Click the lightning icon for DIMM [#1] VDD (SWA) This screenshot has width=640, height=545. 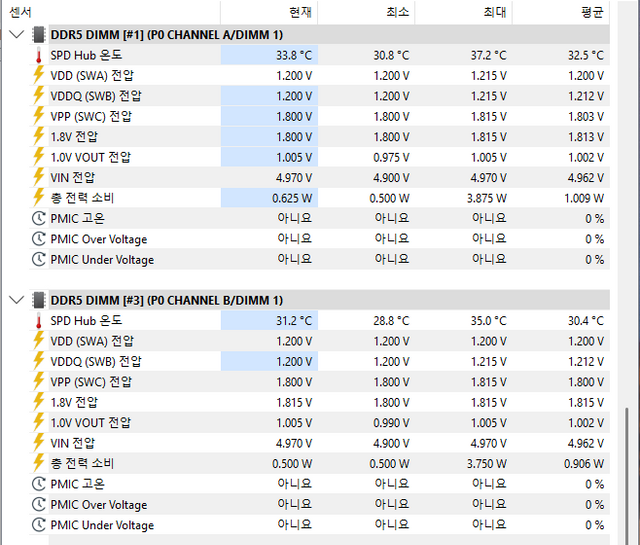(x=39, y=75)
